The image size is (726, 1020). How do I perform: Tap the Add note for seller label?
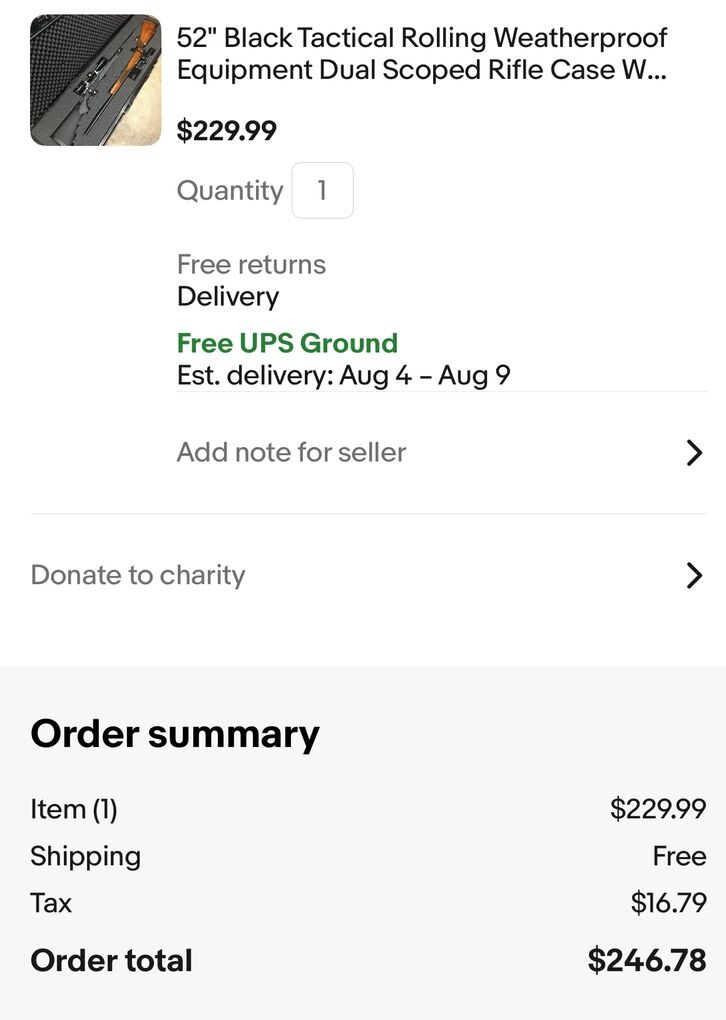pyautogui.click(x=291, y=452)
